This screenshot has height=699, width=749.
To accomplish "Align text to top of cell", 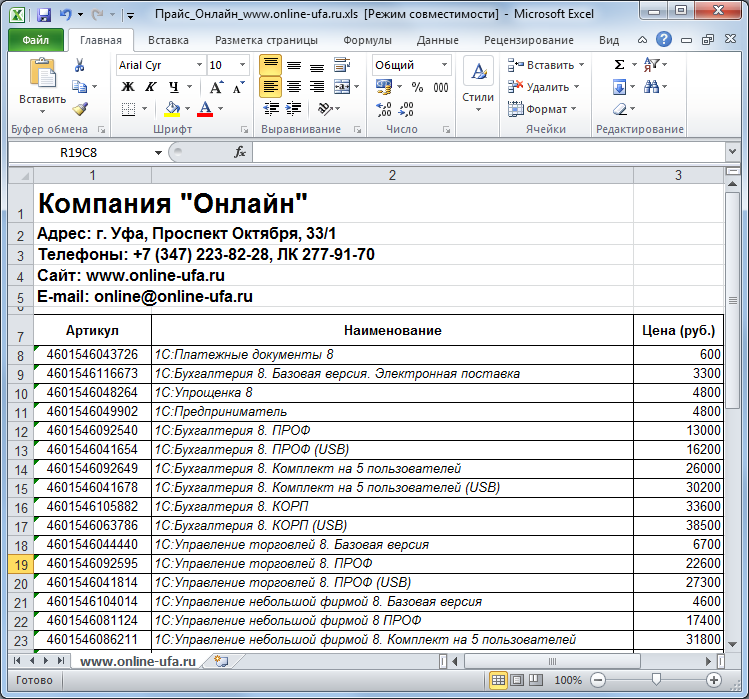I will point(270,65).
